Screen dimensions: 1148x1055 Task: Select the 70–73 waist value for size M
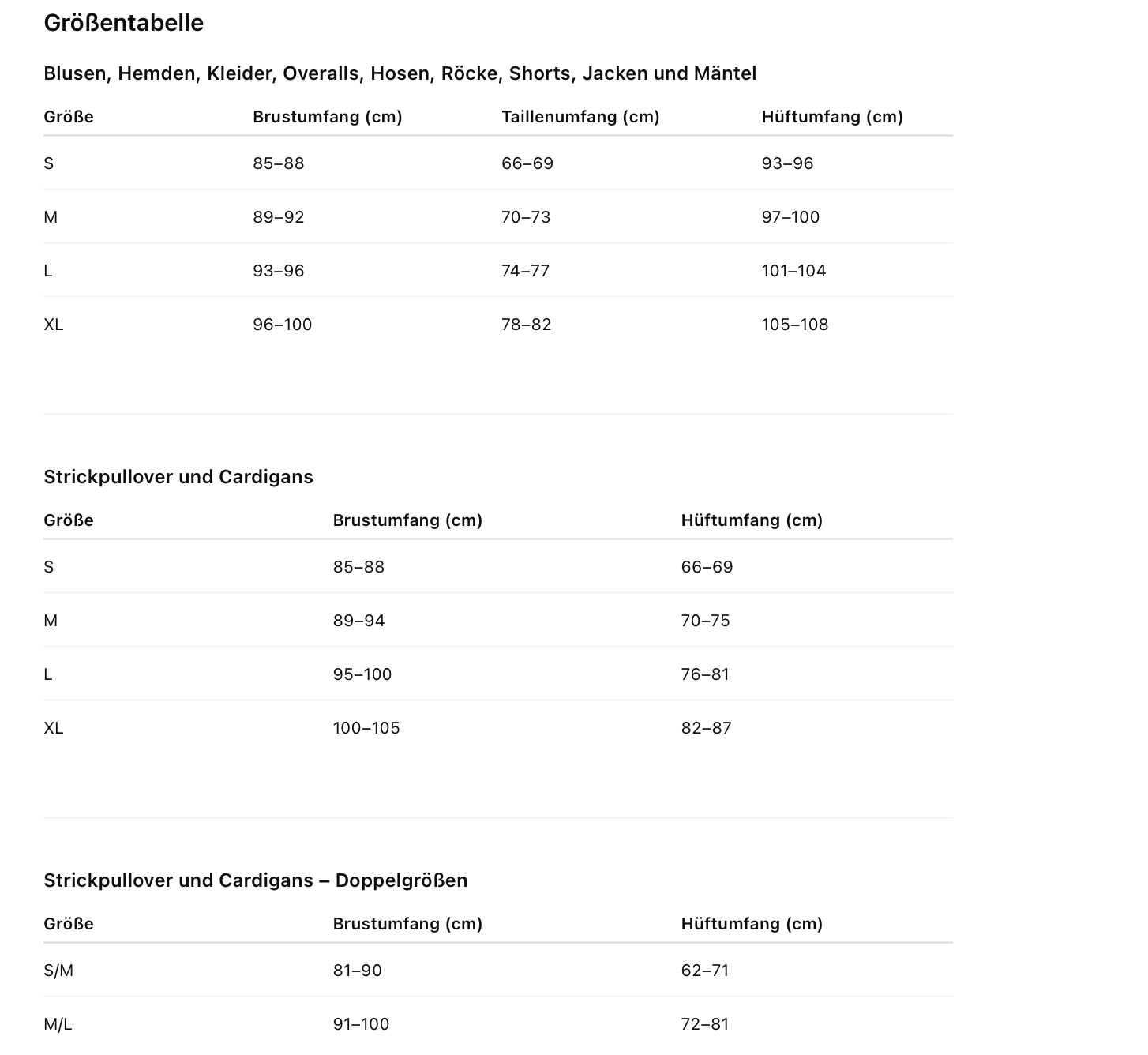pos(526,217)
